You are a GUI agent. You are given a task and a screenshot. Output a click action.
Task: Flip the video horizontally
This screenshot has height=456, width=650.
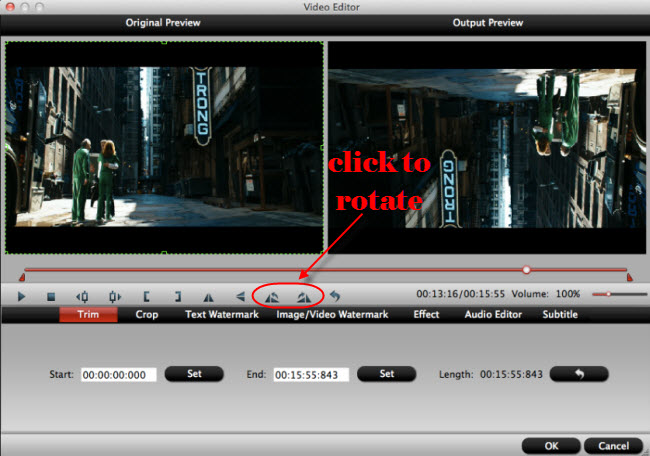[x=209, y=297]
